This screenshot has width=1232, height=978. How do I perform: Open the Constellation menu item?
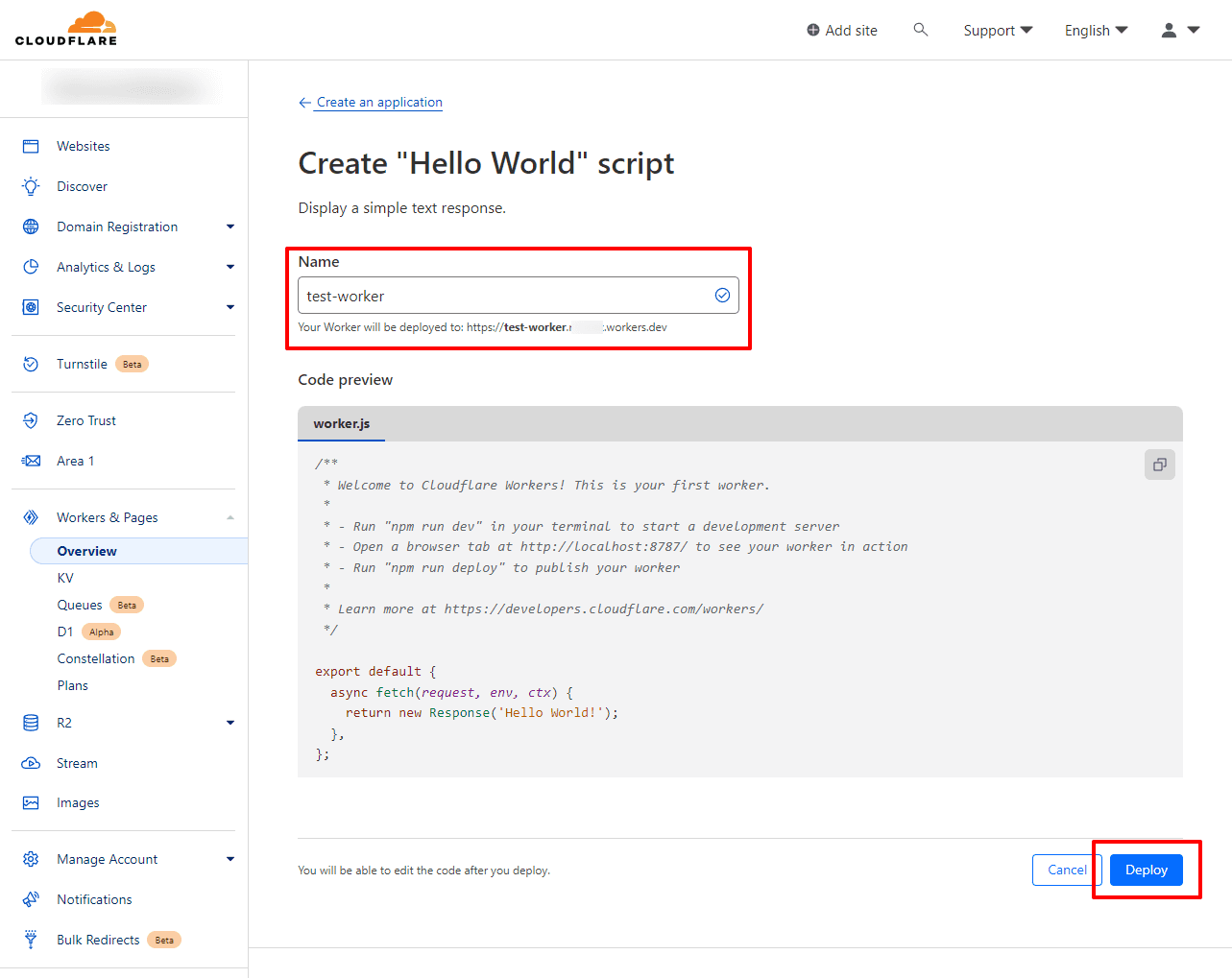[96, 658]
